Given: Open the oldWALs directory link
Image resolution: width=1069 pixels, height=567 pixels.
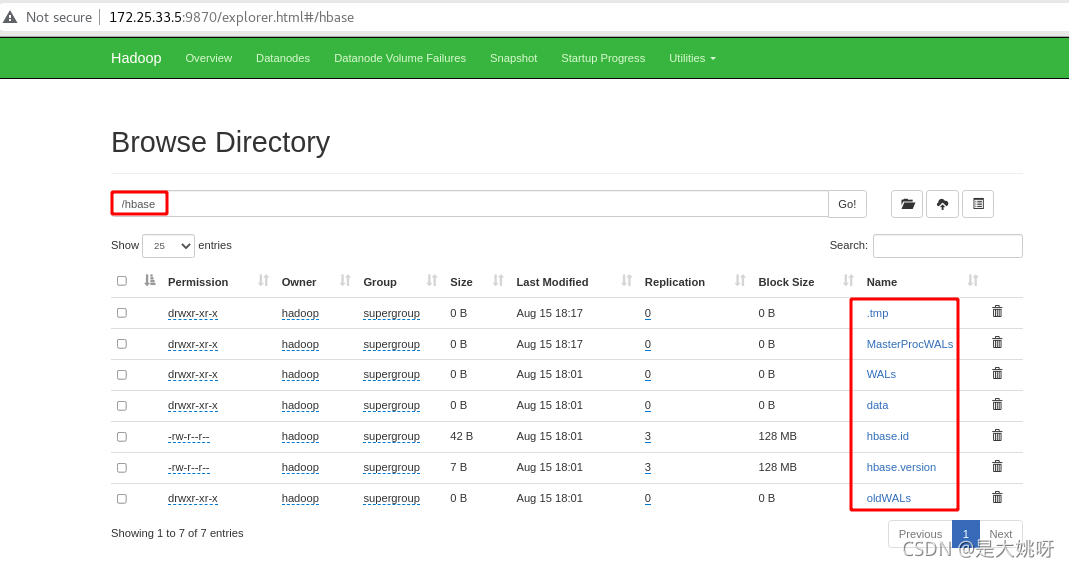Looking at the screenshot, I should pos(889,498).
